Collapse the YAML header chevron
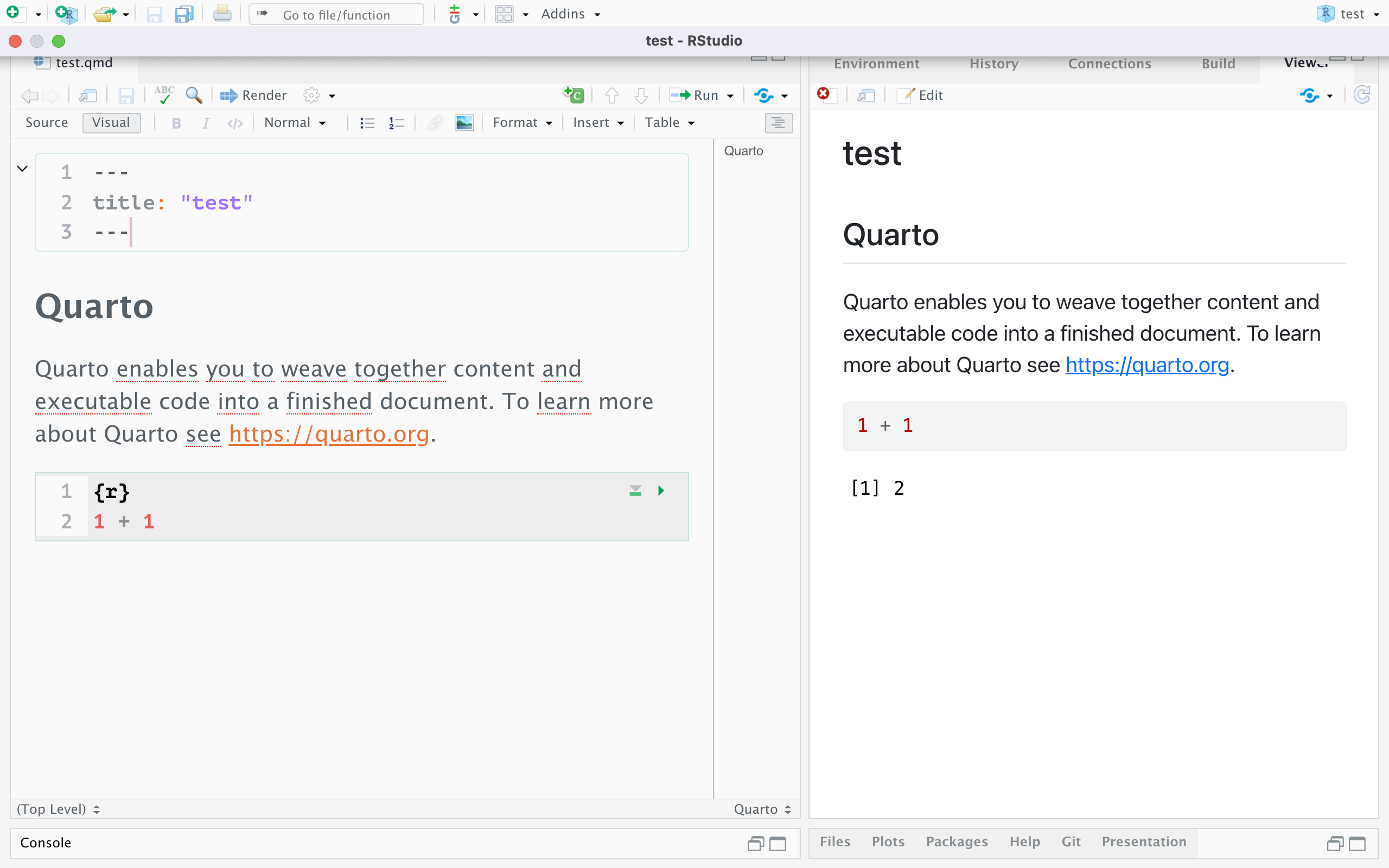 pyautogui.click(x=22, y=169)
